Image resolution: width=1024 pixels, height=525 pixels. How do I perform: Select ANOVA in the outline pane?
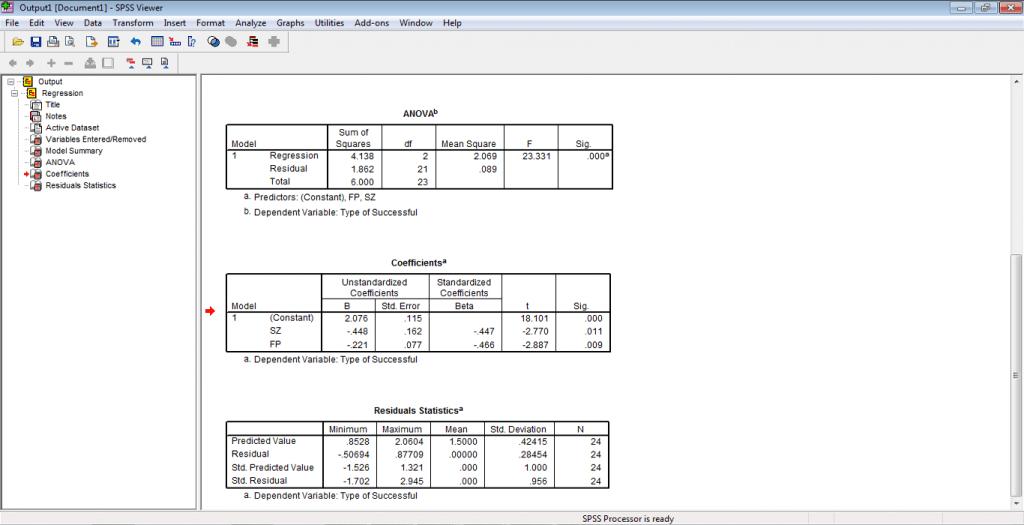point(59,162)
